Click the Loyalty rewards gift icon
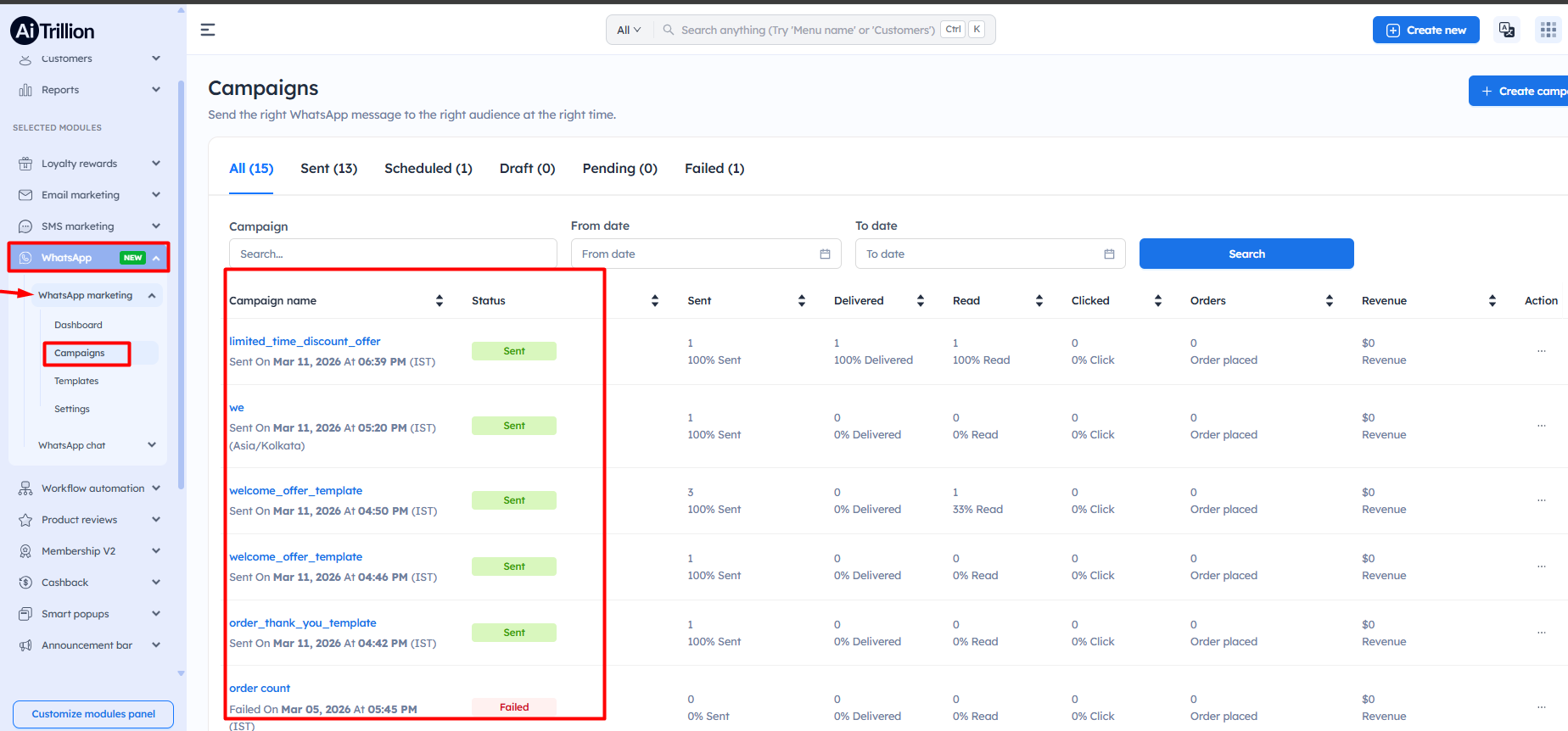 coord(25,164)
